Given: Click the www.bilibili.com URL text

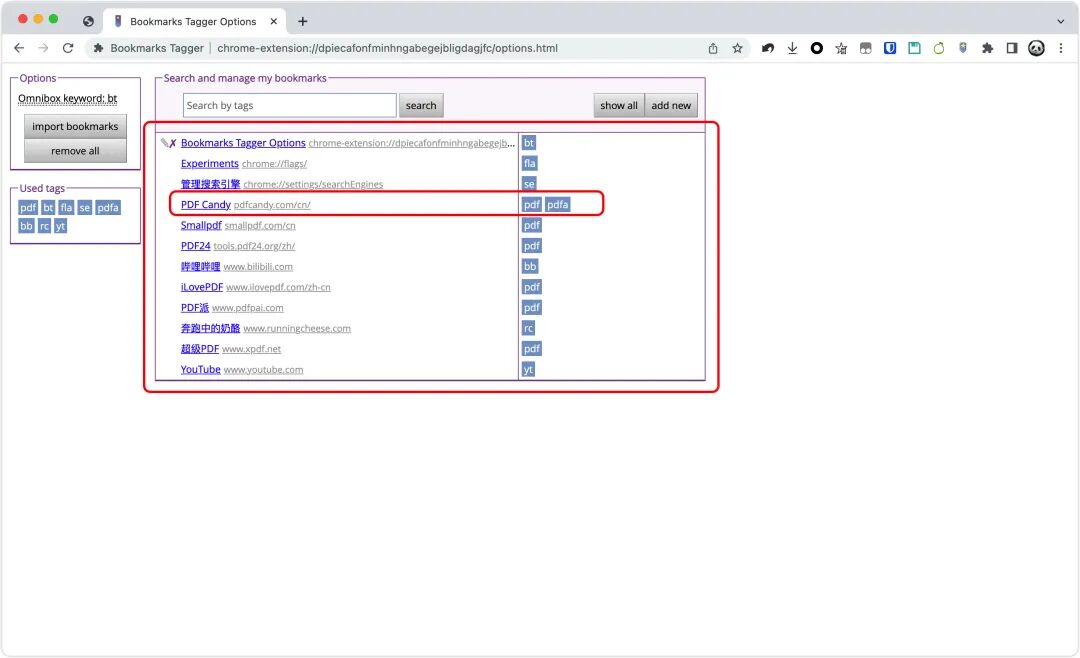Looking at the screenshot, I should (258, 267).
